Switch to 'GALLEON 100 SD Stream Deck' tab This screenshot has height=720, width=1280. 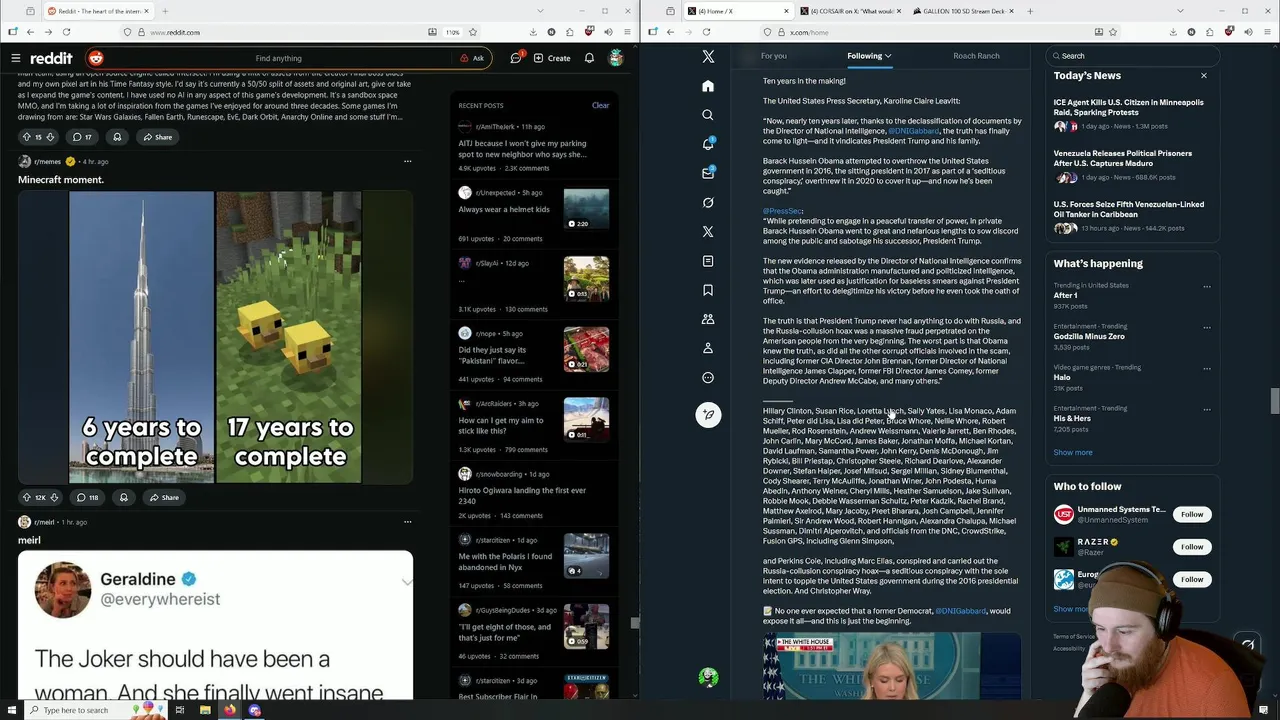964,11
